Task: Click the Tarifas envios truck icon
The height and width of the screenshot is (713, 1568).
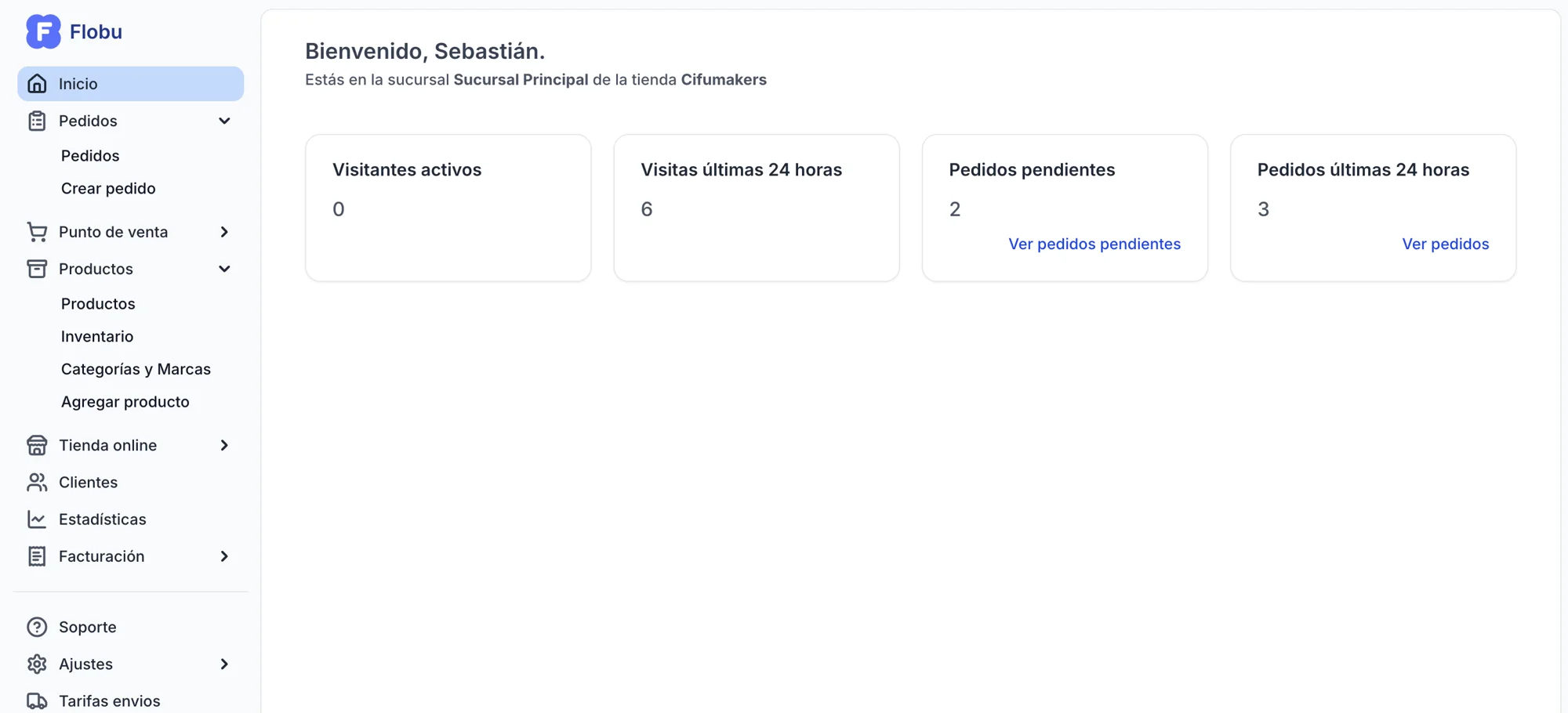Action: click(x=37, y=700)
